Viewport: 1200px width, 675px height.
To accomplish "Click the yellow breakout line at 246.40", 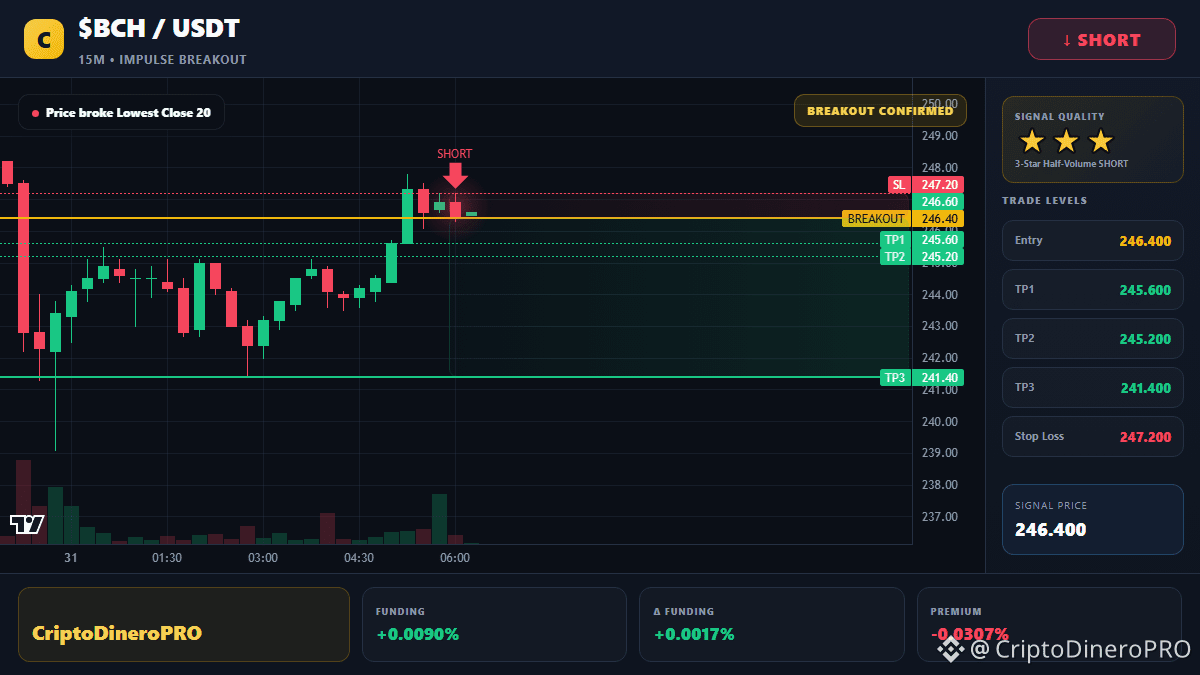I will click(420, 218).
